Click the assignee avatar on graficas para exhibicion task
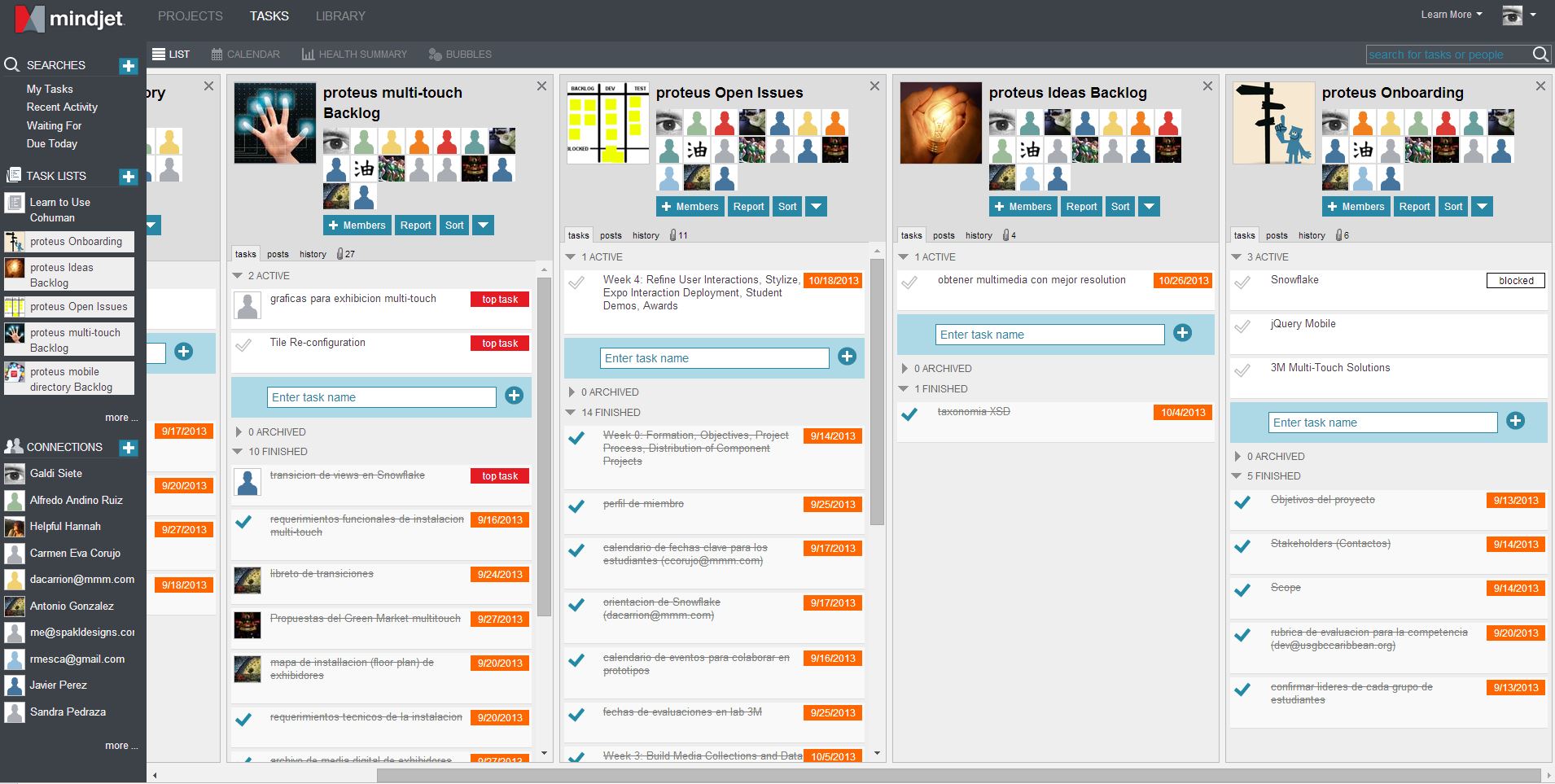The width and height of the screenshot is (1555, 784). coord(247,305)
